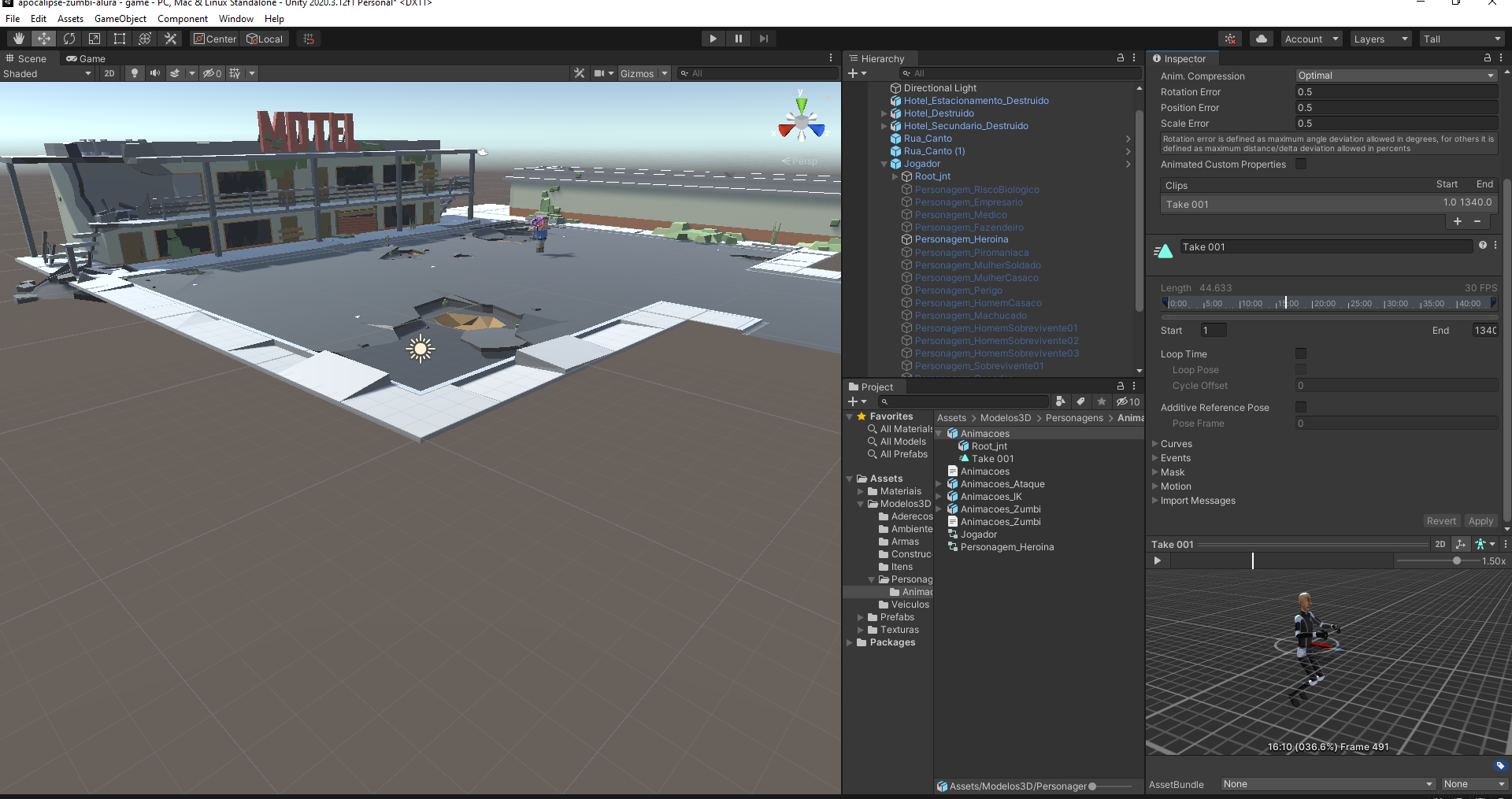
Task: Open Account dropdown
Action: (1311, 39)
